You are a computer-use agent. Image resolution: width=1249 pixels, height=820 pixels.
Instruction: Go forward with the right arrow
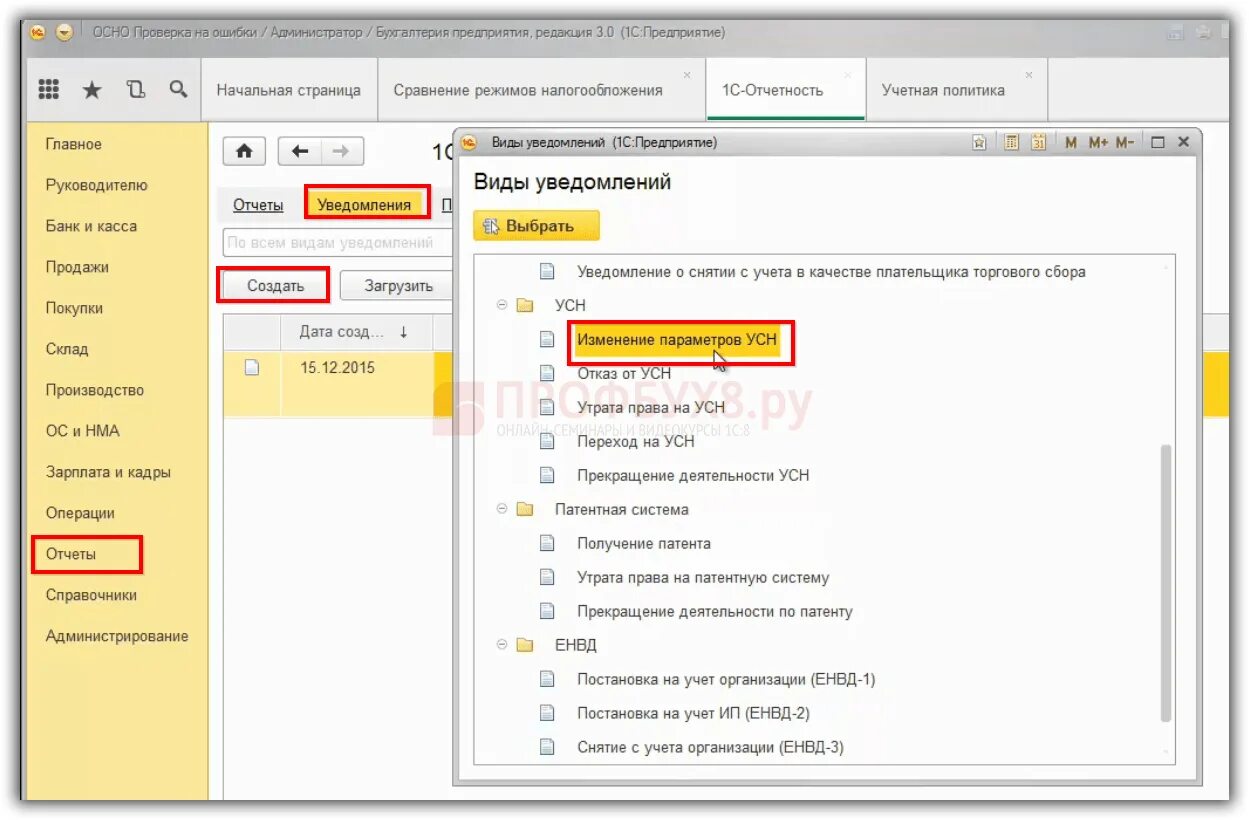coord(342,152)
